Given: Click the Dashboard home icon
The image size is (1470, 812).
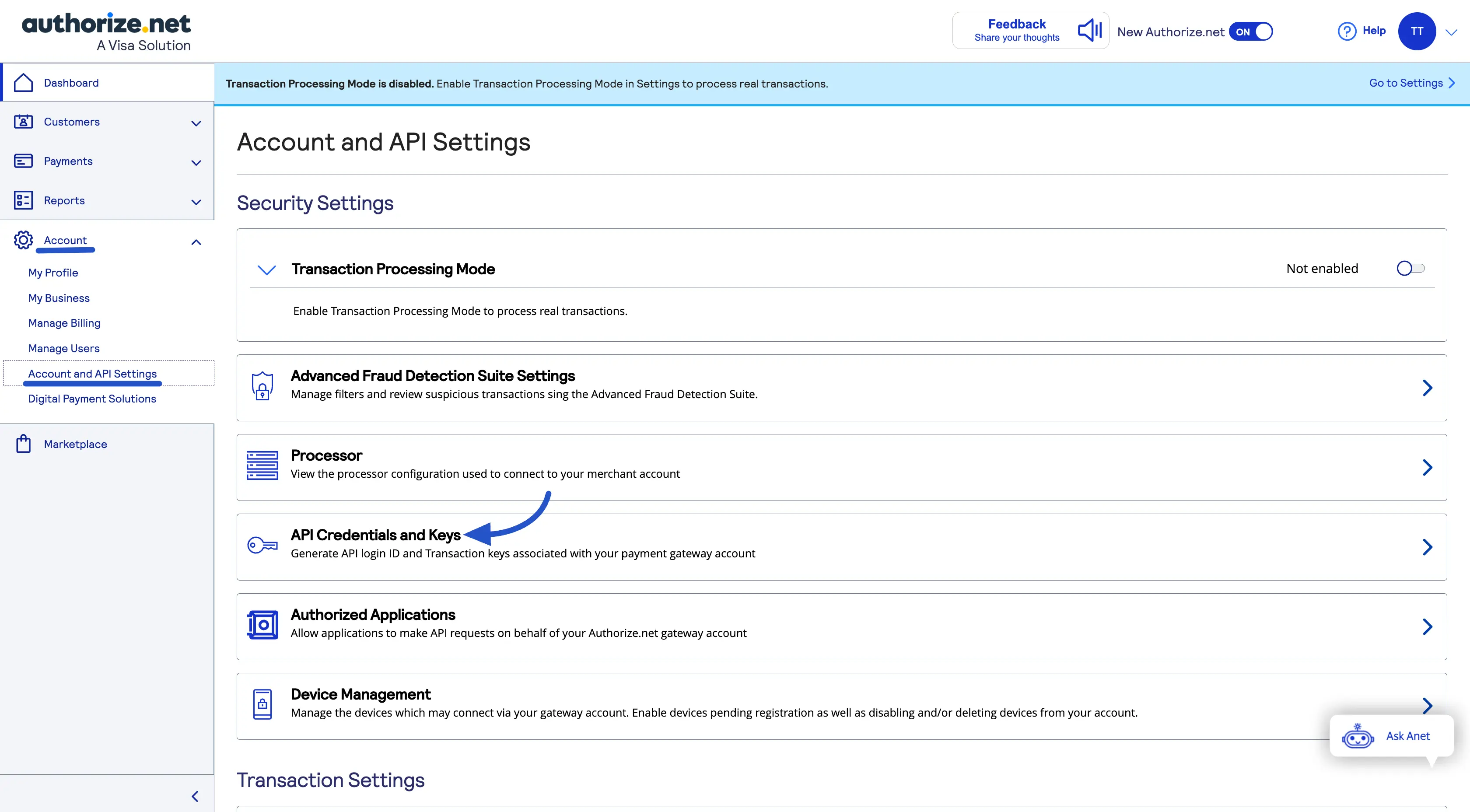Looking at the screenshot, I should coord(23,82).
